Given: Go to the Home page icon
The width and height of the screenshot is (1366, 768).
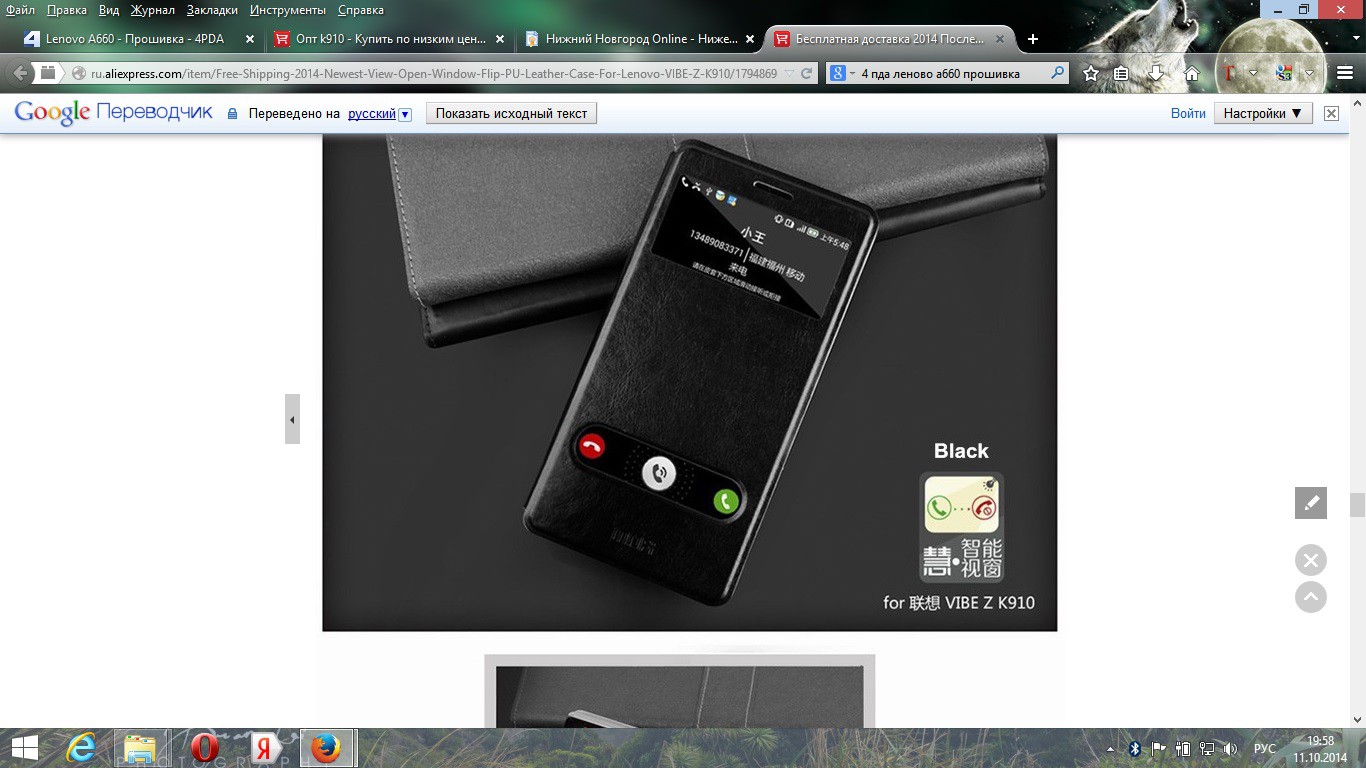Looking at the screenshot, I should click(1191, 73).
